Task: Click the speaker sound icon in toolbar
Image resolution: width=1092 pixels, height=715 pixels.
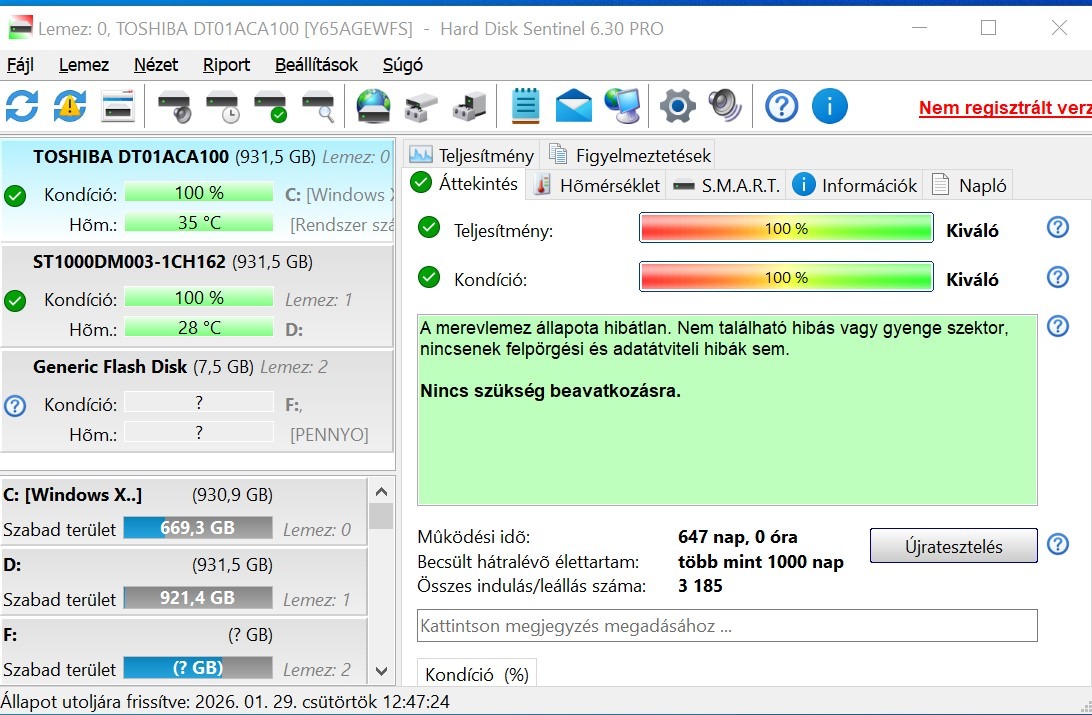Action: pyautogui.click(x=725, y=107)
